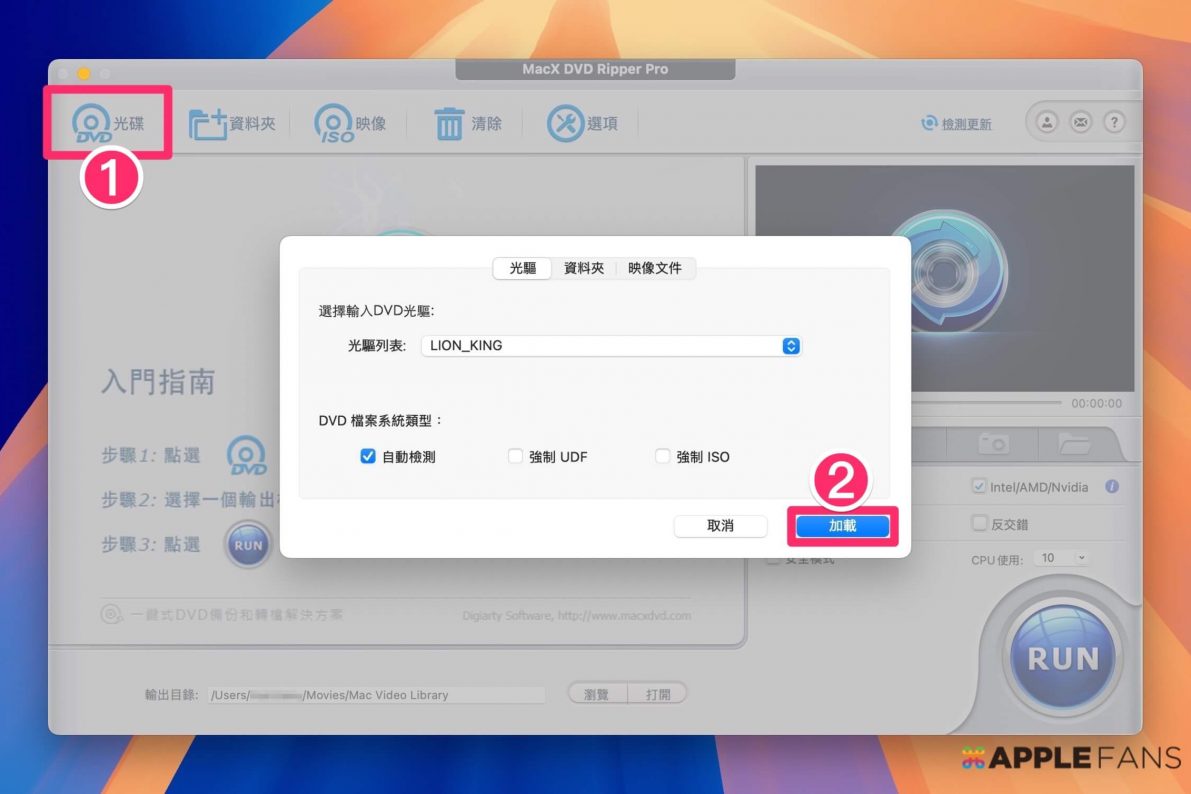Open the CPU 使用 dropdown
Image resolution: width=1191 pixels, height=794 pixels.
tap(1064, 558)
